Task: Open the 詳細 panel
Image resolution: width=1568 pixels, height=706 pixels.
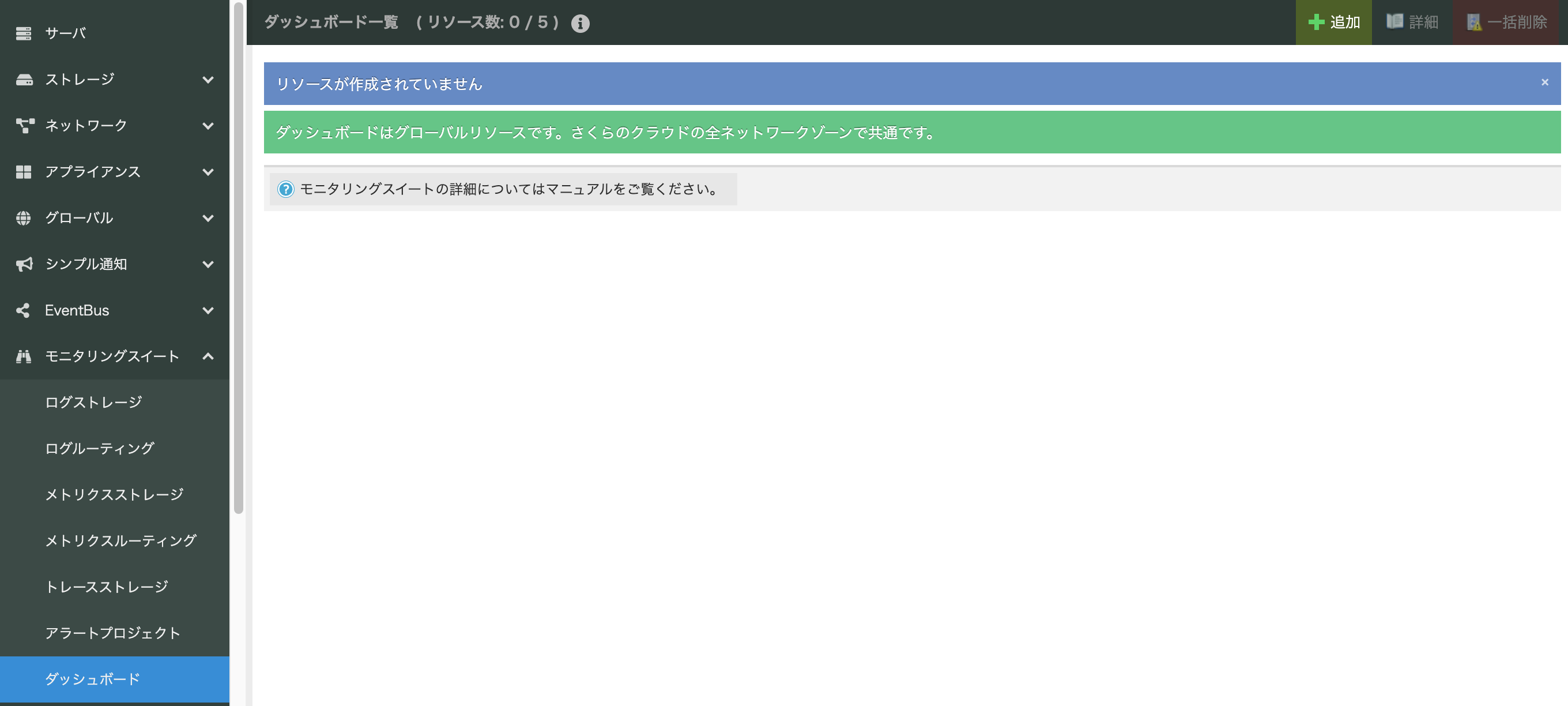Action: [1413, 22]
